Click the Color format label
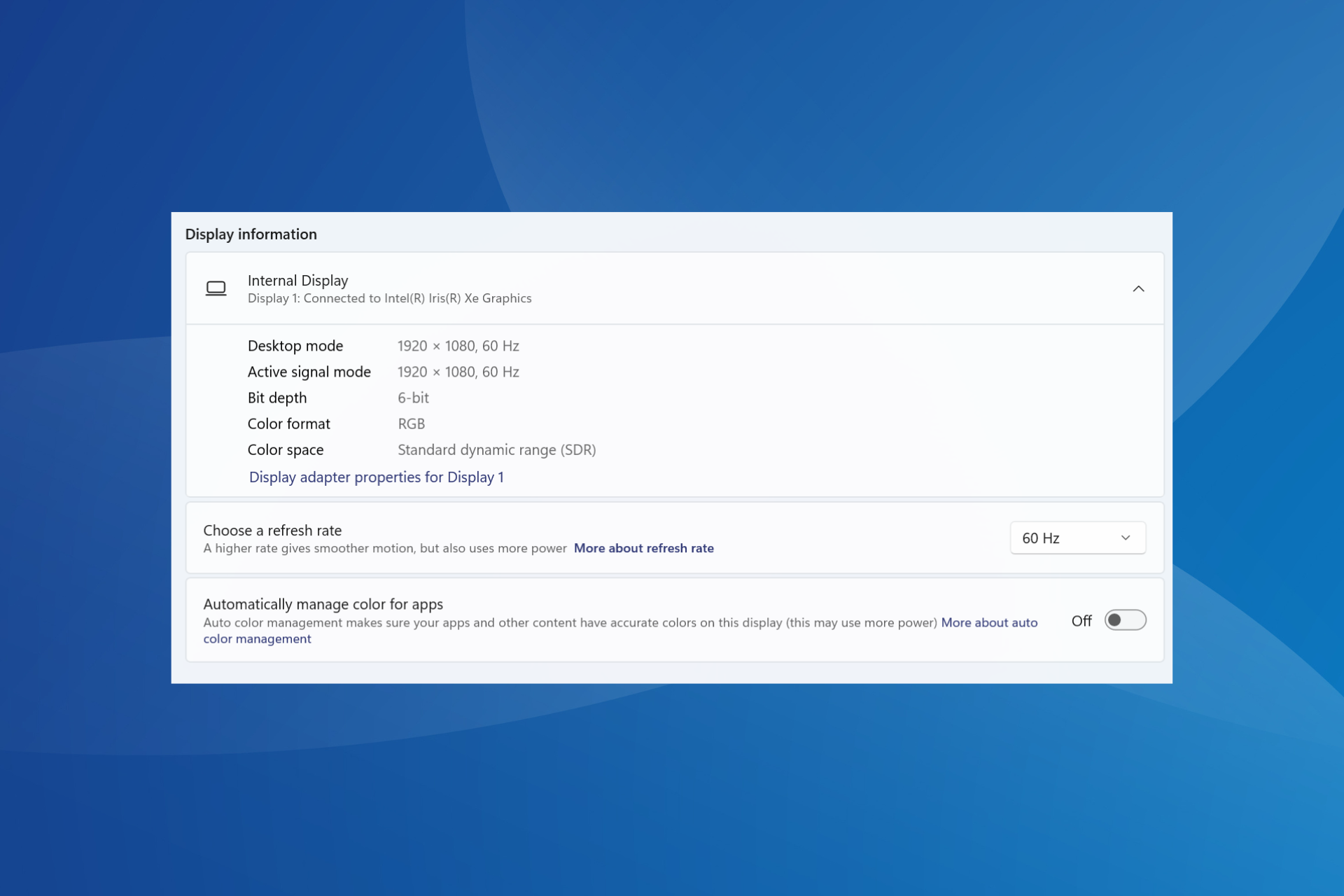The height and width of the screenshot is (896, 1344). (288, 423)
